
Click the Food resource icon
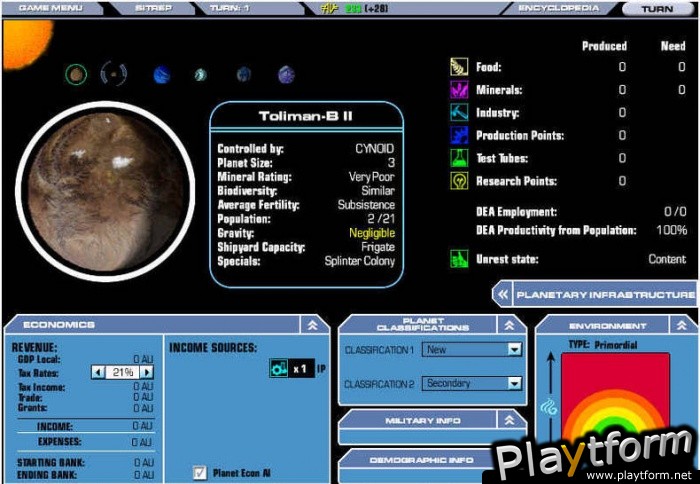459,67
